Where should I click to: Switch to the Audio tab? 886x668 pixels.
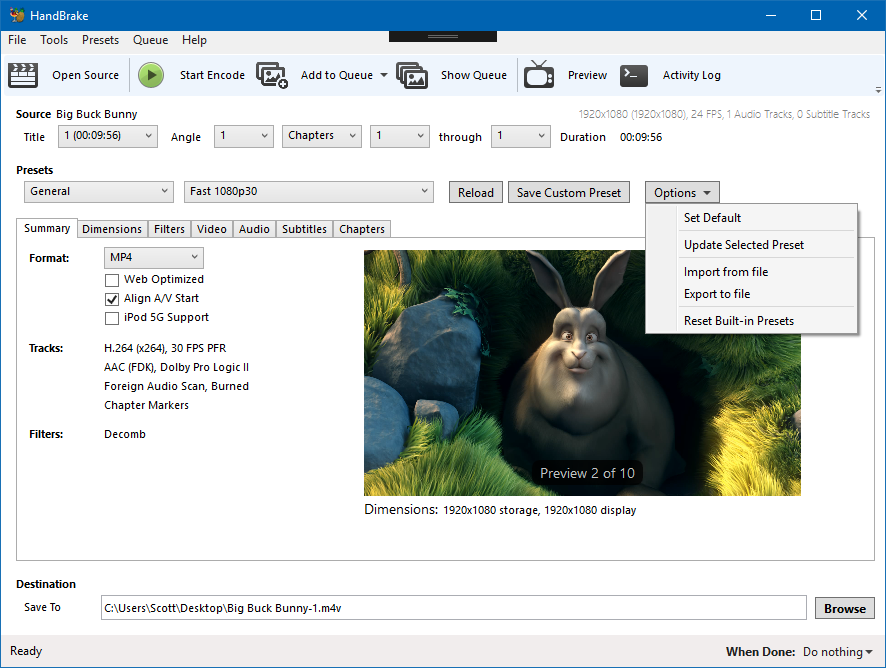(254, 229)
